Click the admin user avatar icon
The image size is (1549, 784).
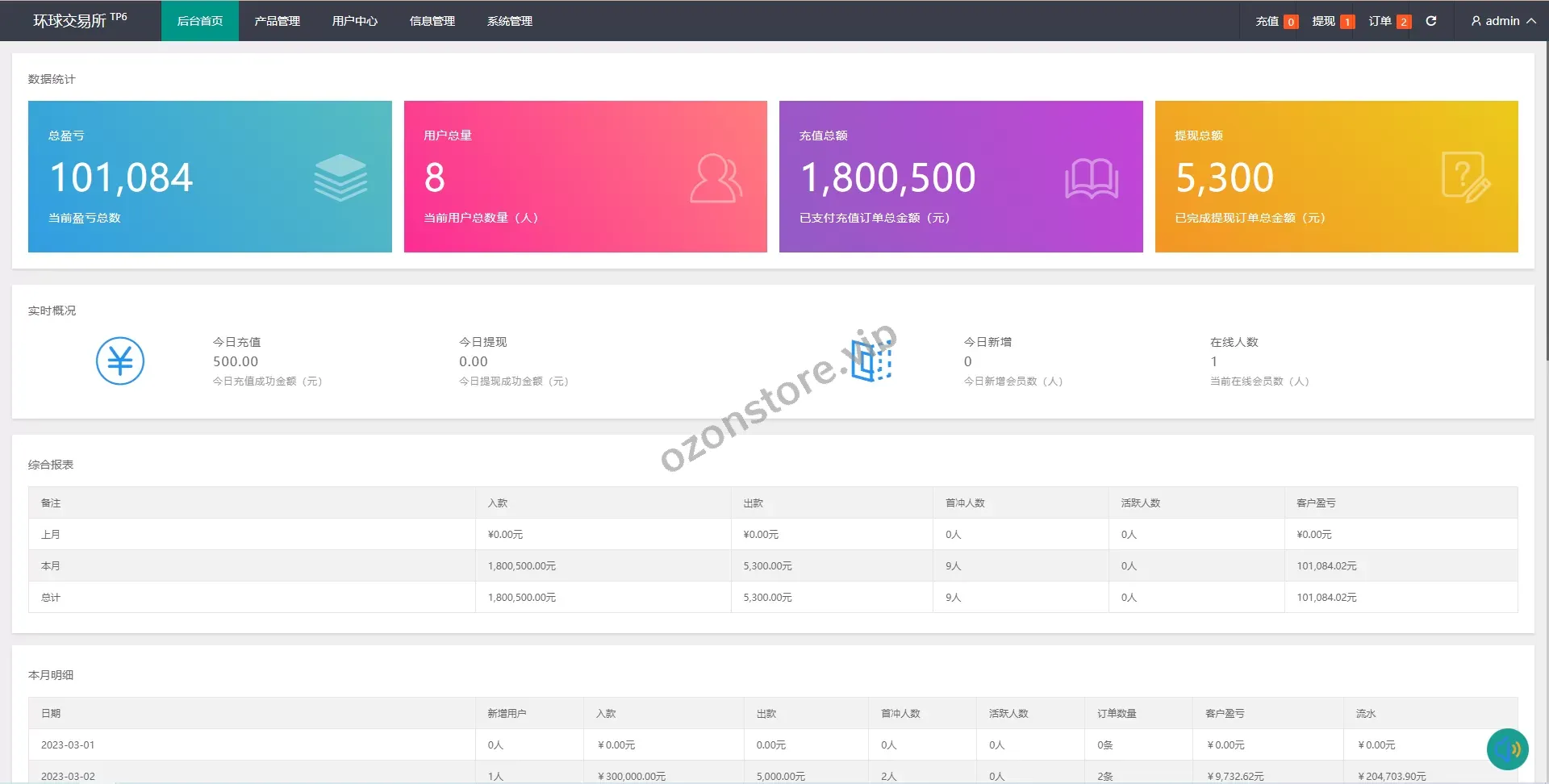click(x=1476, y=21)
